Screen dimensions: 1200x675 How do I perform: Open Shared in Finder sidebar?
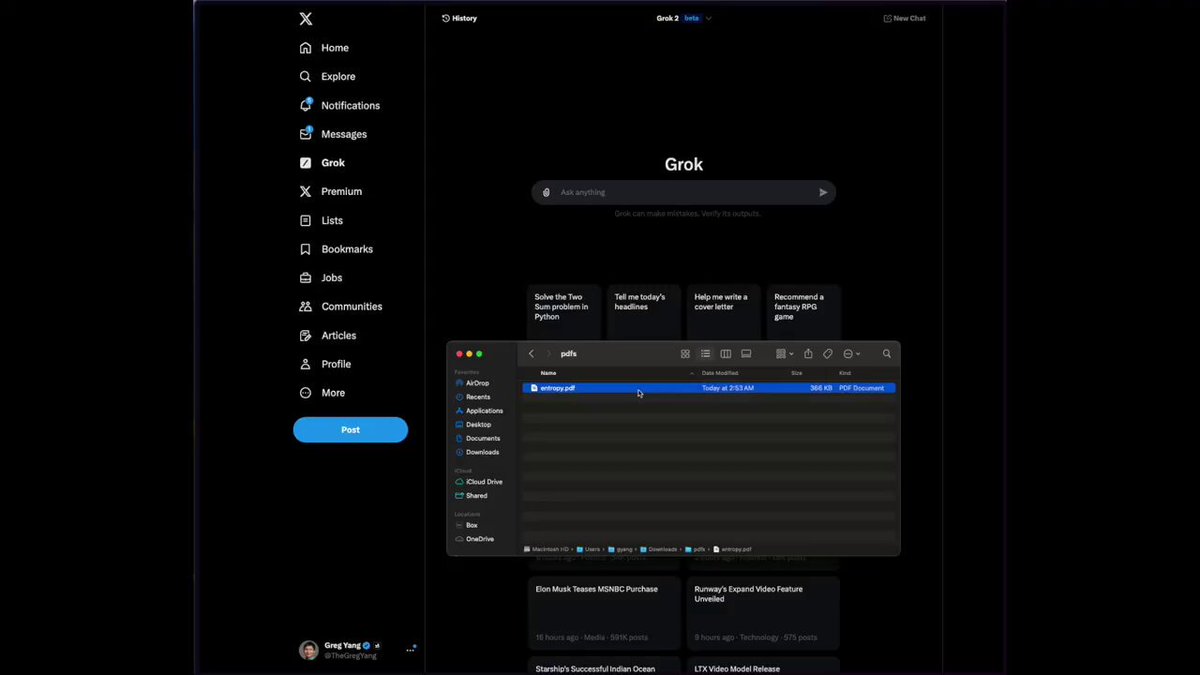pyautogui.click(x=471, y=496)
